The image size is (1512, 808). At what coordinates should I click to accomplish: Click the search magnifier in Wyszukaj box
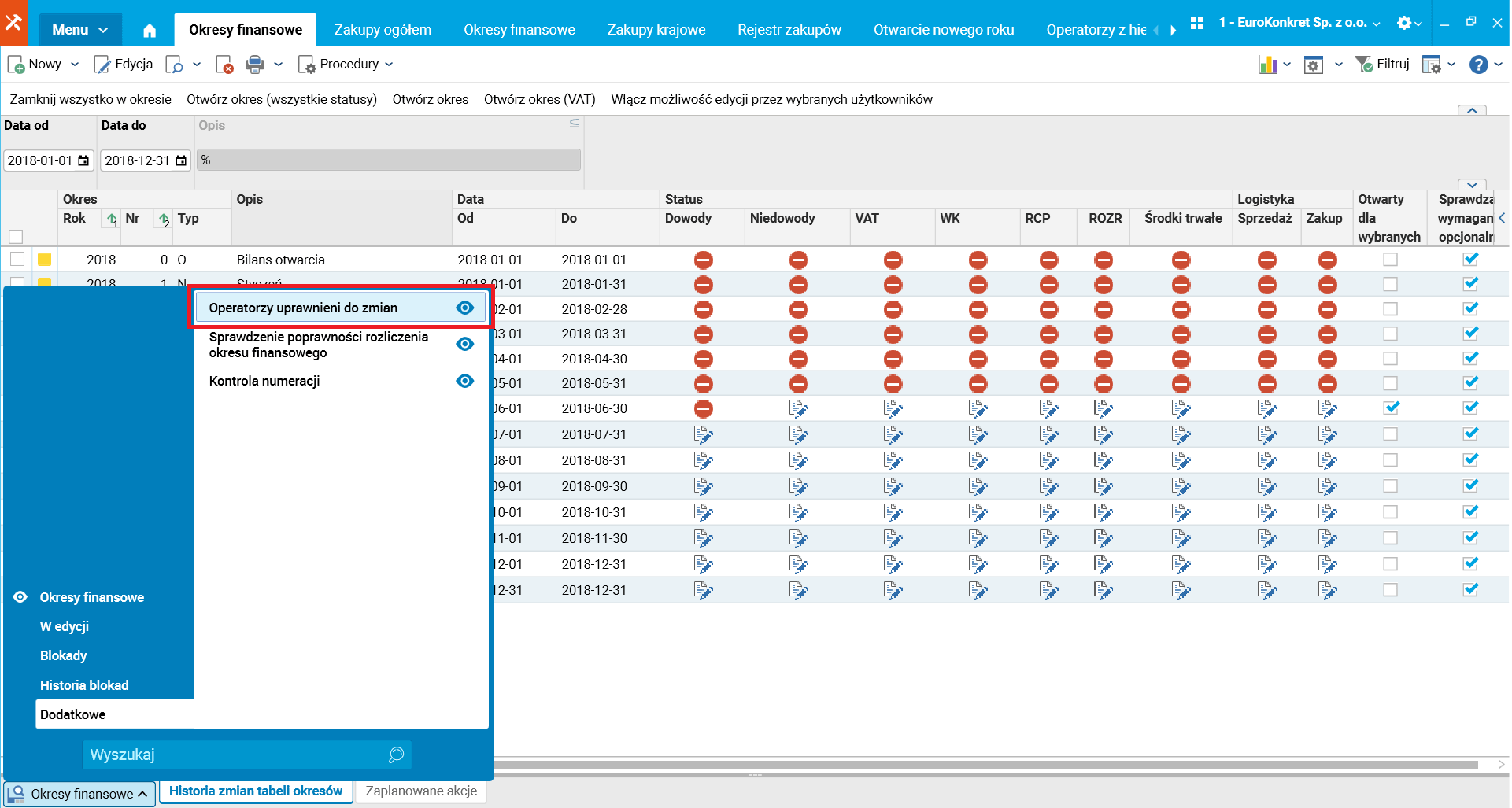point(396,755)
